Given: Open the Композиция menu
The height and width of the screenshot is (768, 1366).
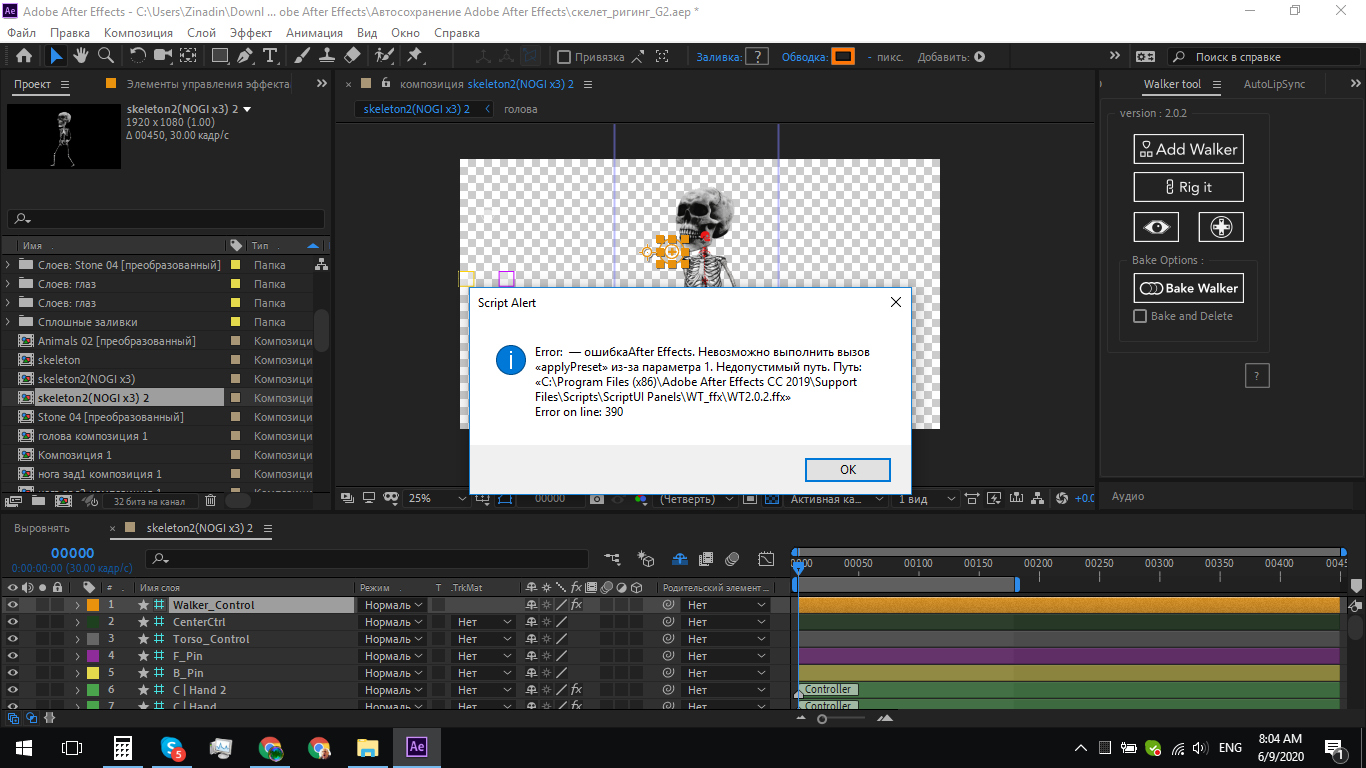Looking at the screenshot, I should [138, 33].
